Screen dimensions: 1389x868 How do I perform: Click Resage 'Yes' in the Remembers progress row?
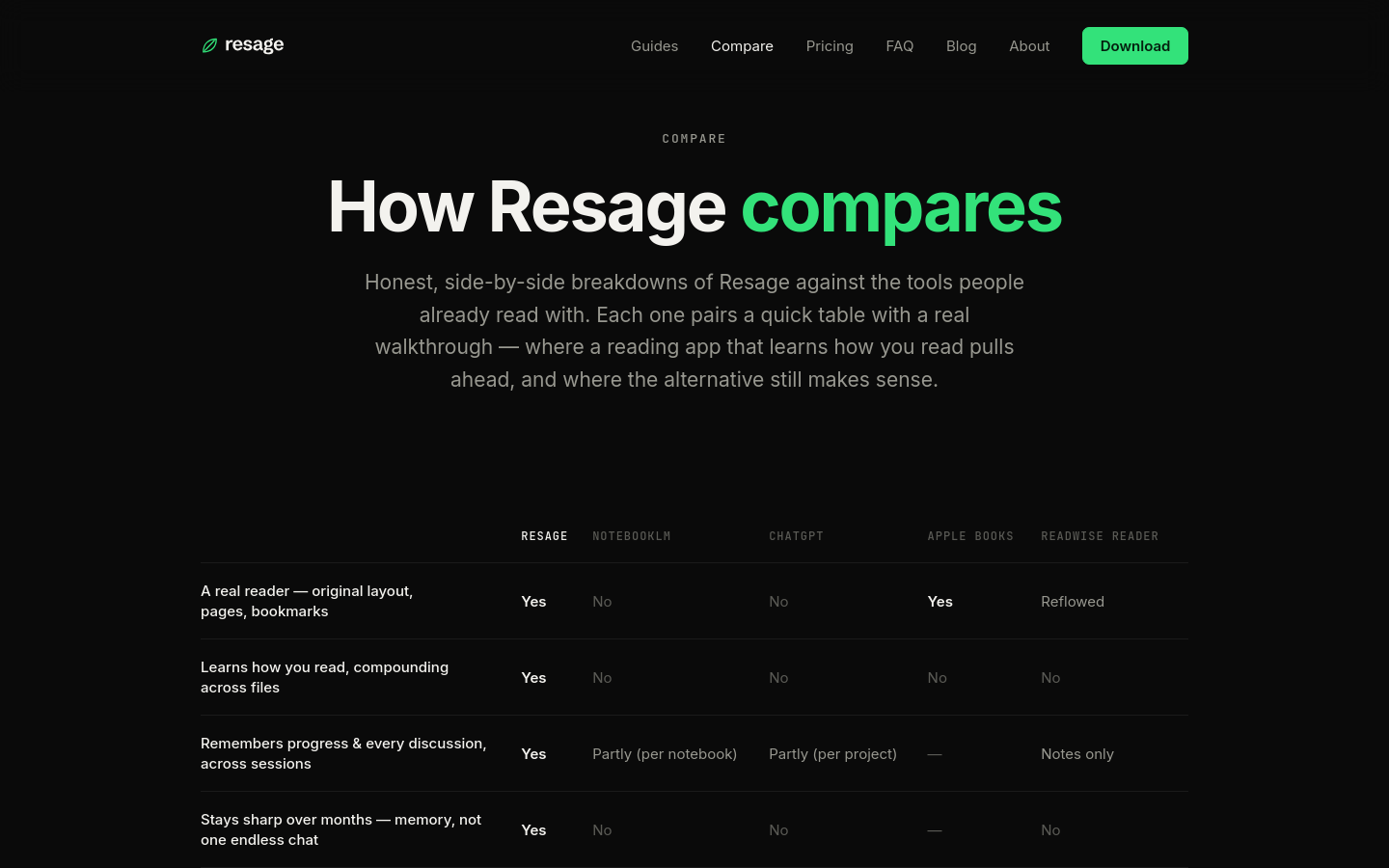click(533, 753)
